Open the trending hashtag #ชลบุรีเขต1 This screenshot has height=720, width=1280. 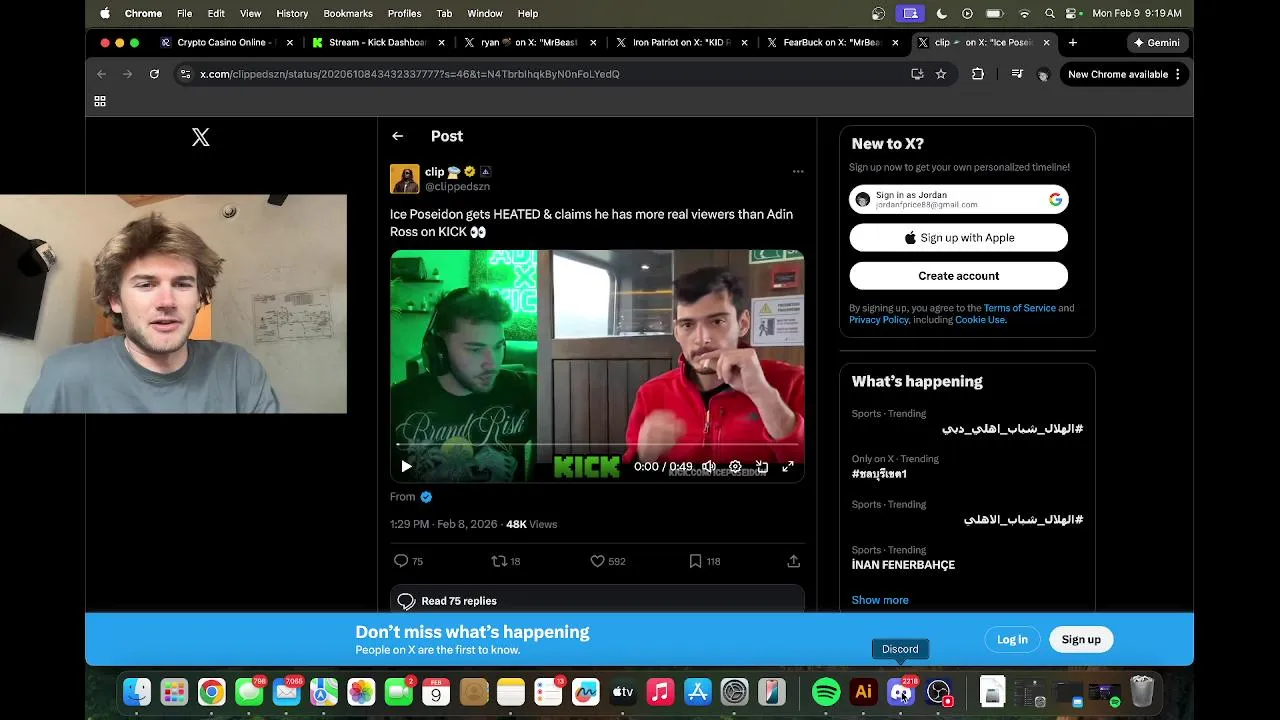[x=879, y=474]
